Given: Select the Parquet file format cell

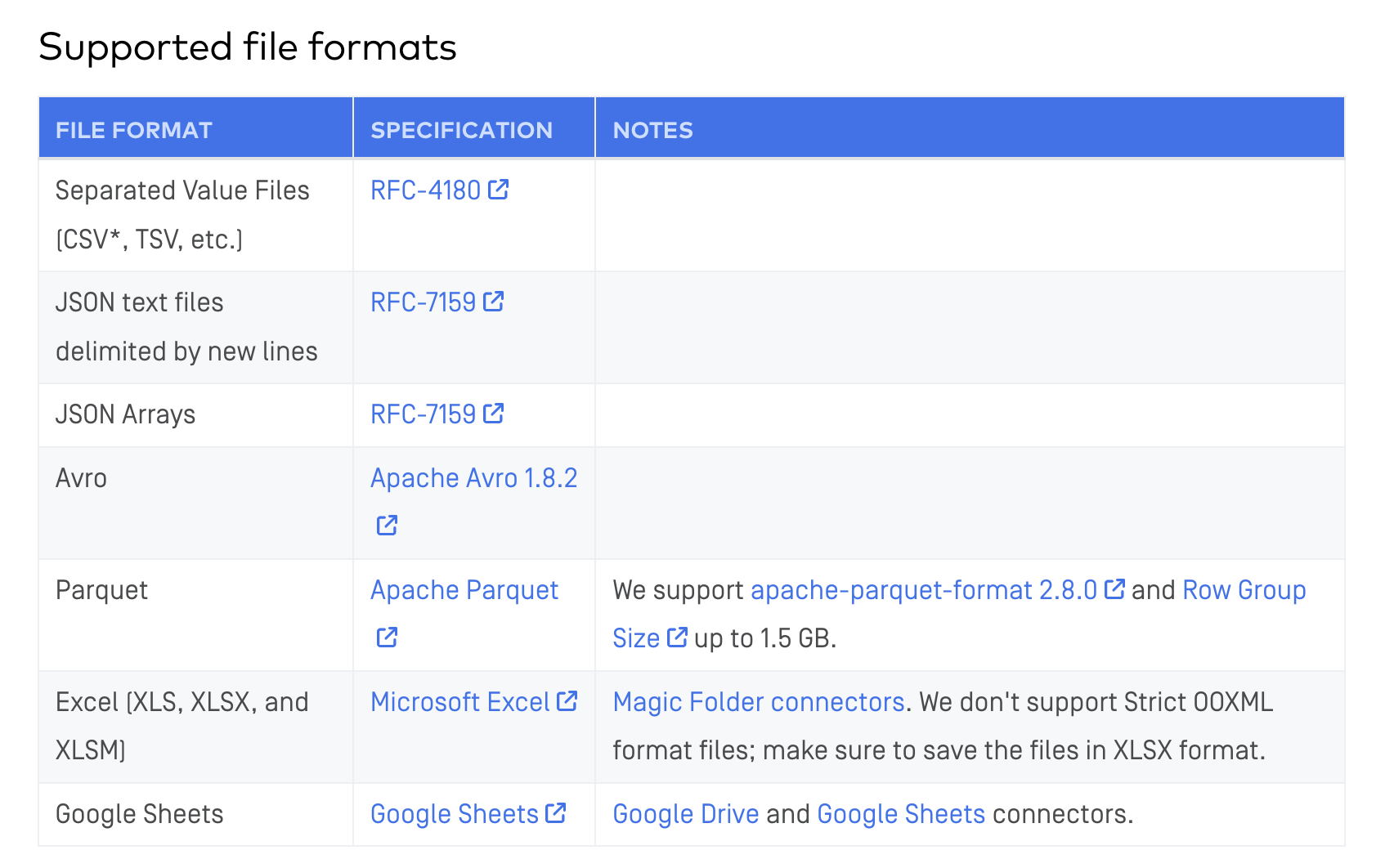Looking at the screenshot, I should (x=101, y=590).
